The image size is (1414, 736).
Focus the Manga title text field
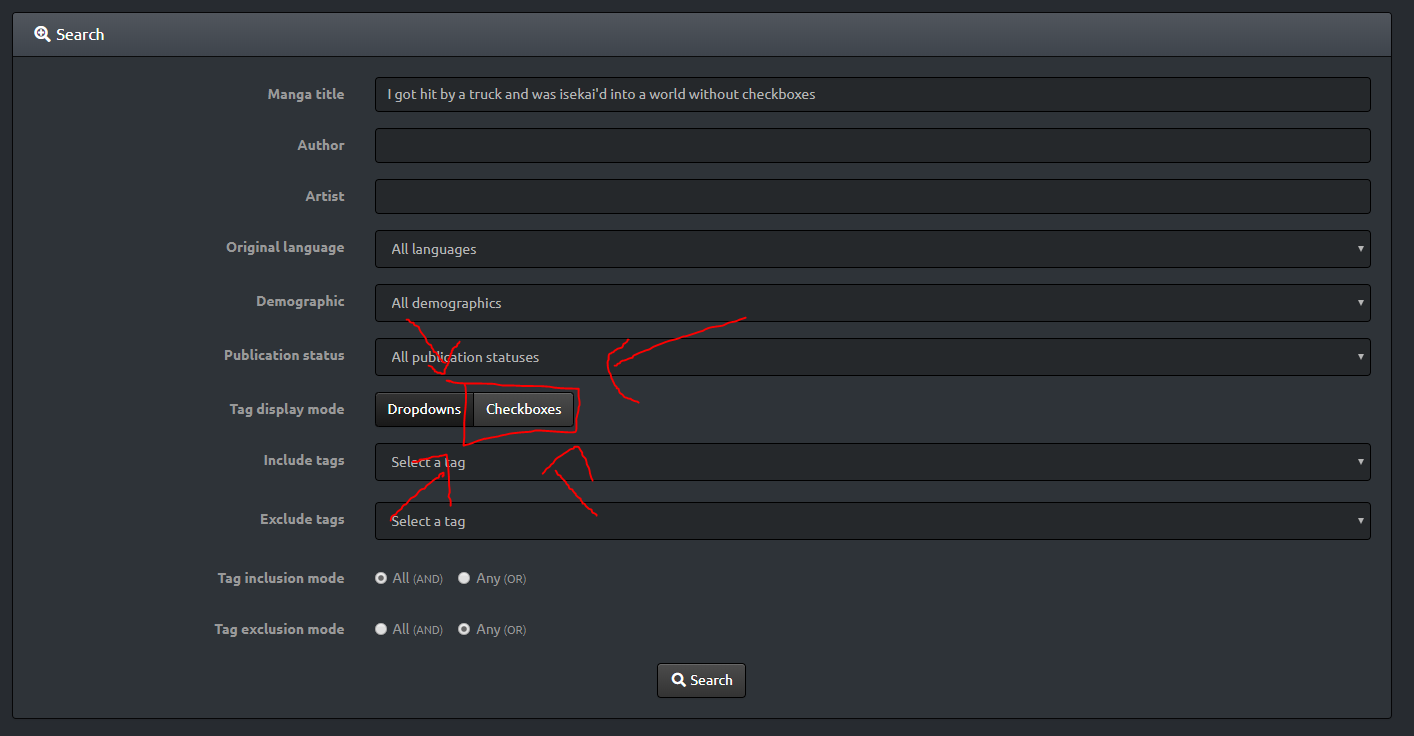click(872, 95)
